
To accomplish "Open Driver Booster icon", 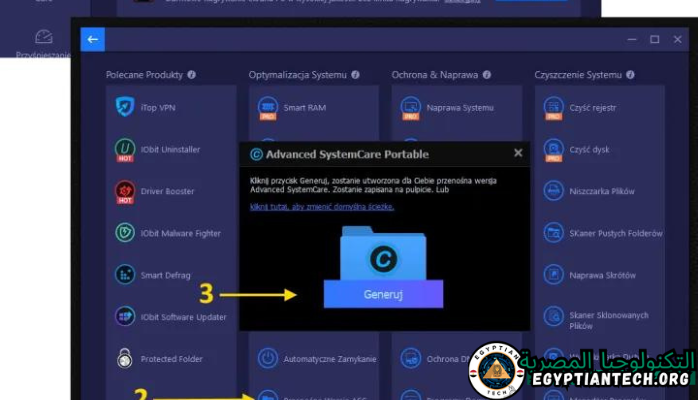I will click(125, 192).
